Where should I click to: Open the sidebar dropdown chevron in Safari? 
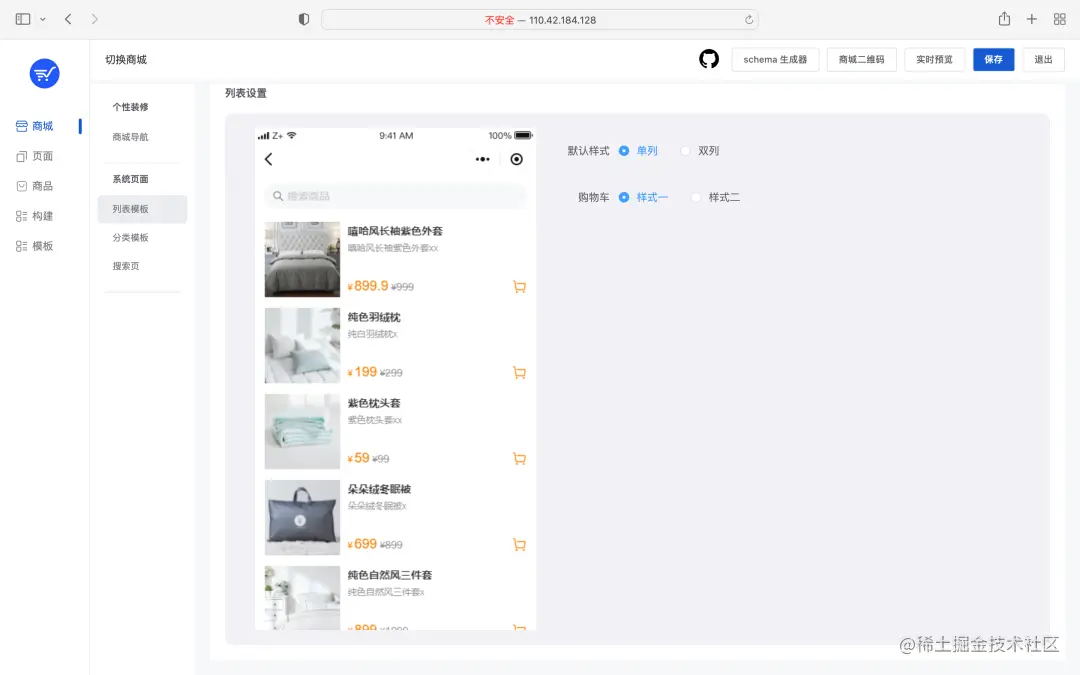pos(43,19)
